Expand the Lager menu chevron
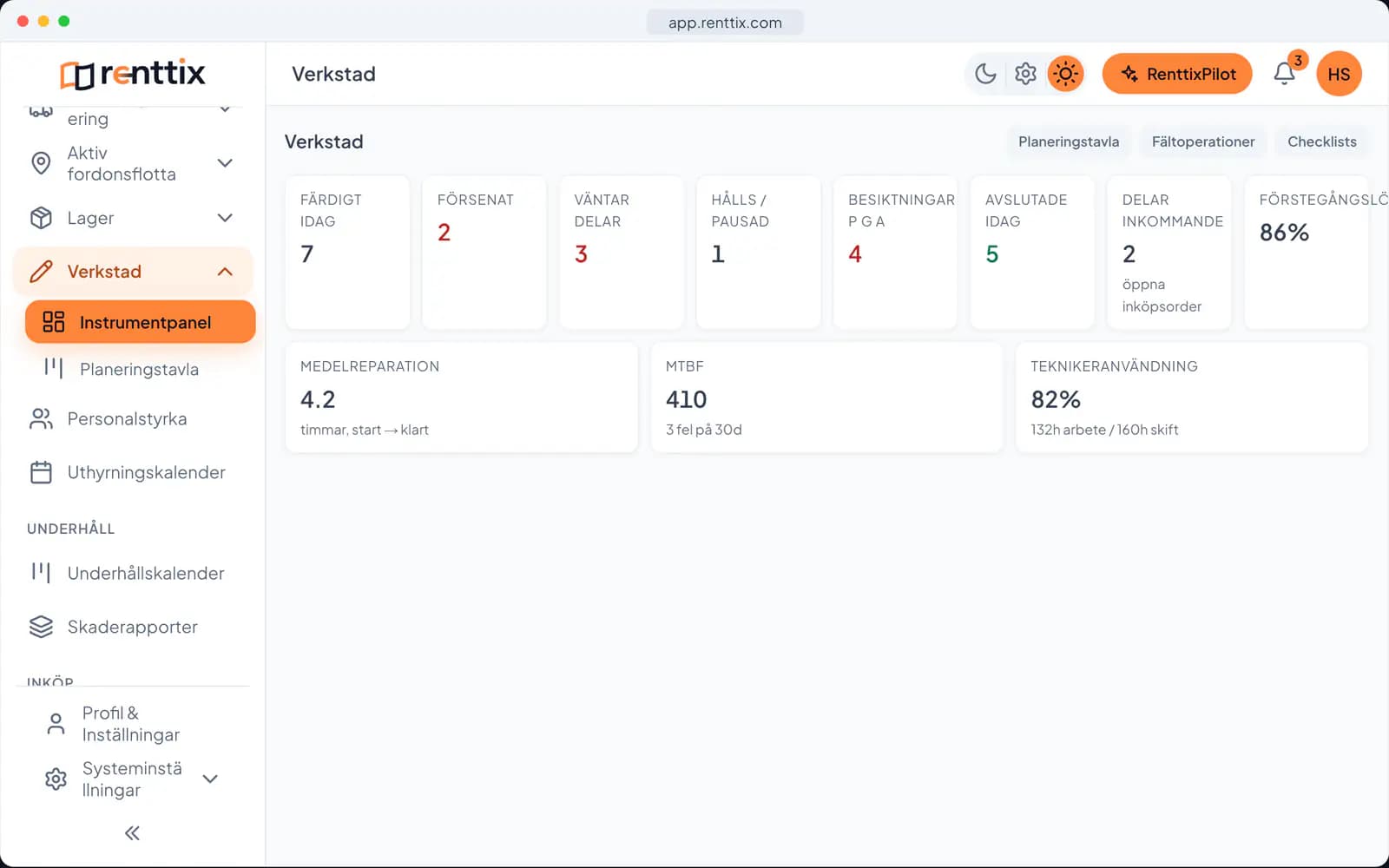 point(225,218)
